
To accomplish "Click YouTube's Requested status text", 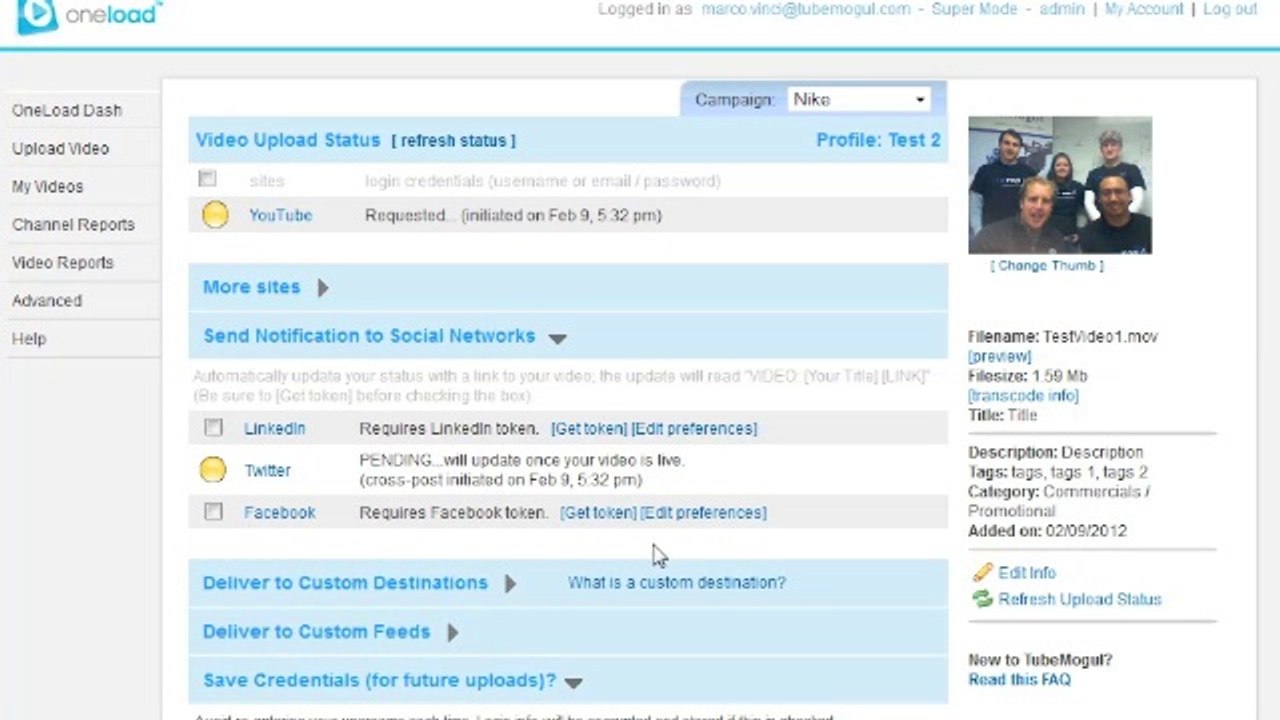I will pos(513,215).
